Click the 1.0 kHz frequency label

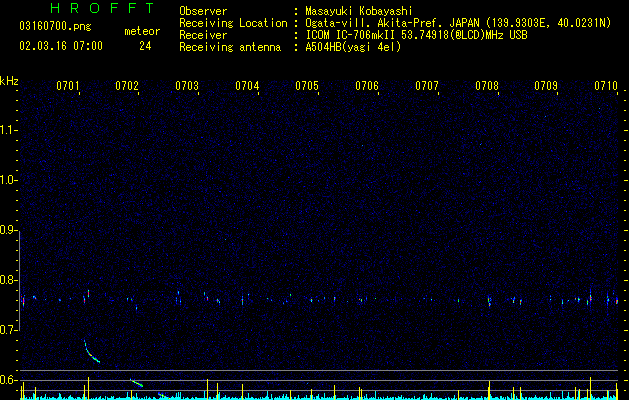[x=8, y=180]
